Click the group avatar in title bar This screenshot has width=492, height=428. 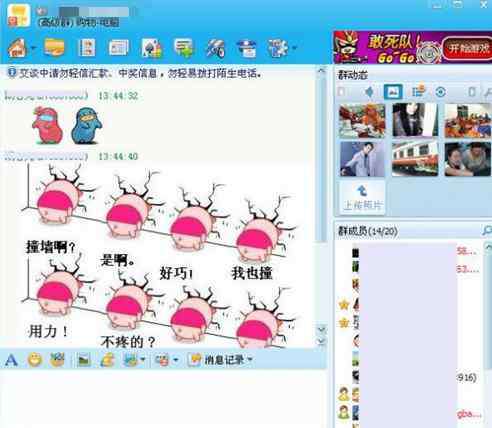coord(19,15)
